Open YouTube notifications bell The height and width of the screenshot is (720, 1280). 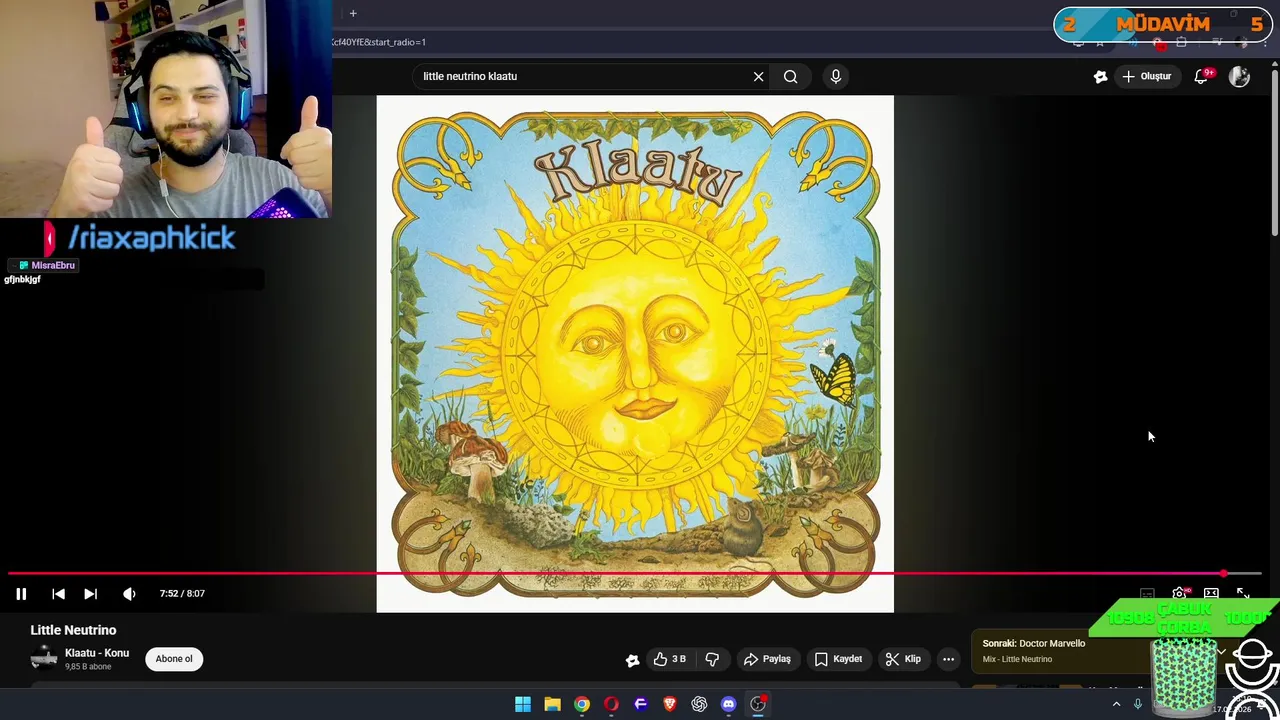[1202, 76]
